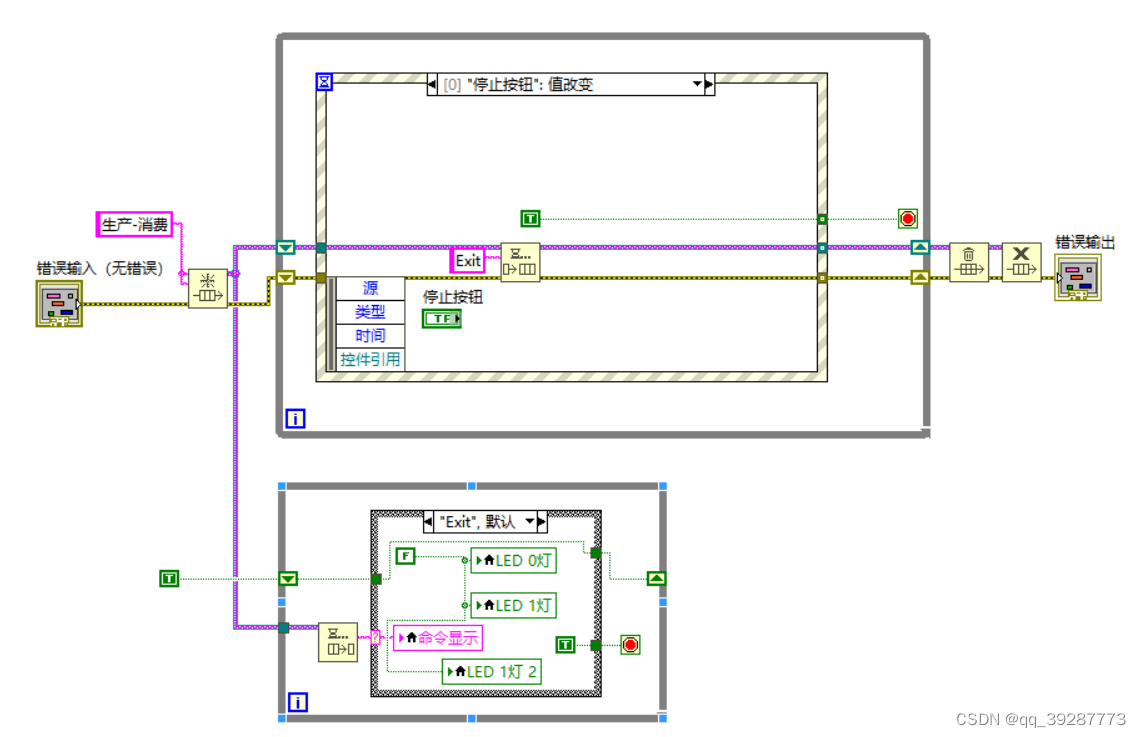The width and height of the screenshot is (1141, 737).
Task: Click the Exit string constant
Action: (467, 261)
